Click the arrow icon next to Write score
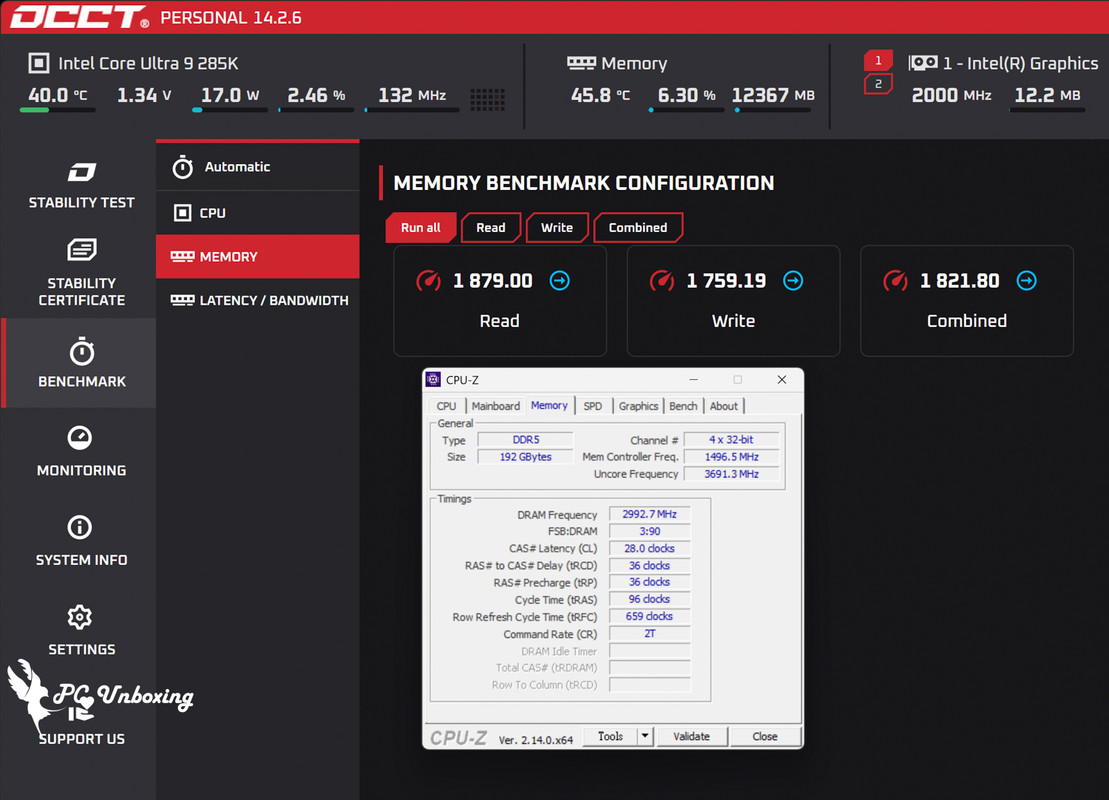 point(793,281)
